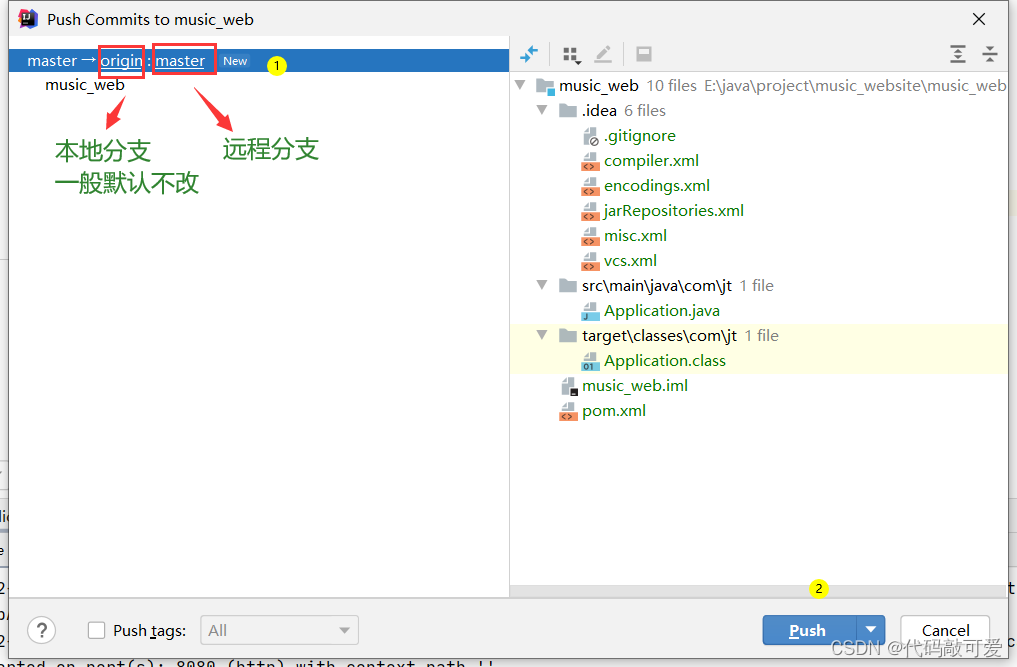Click the music_web.iml file icon
The height and width of the screenshot is (667, 1017).
tap(569, 387)
